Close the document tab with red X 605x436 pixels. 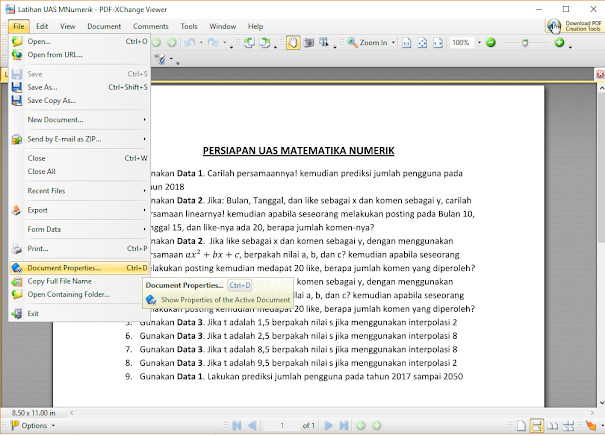(x=600, y=74)
